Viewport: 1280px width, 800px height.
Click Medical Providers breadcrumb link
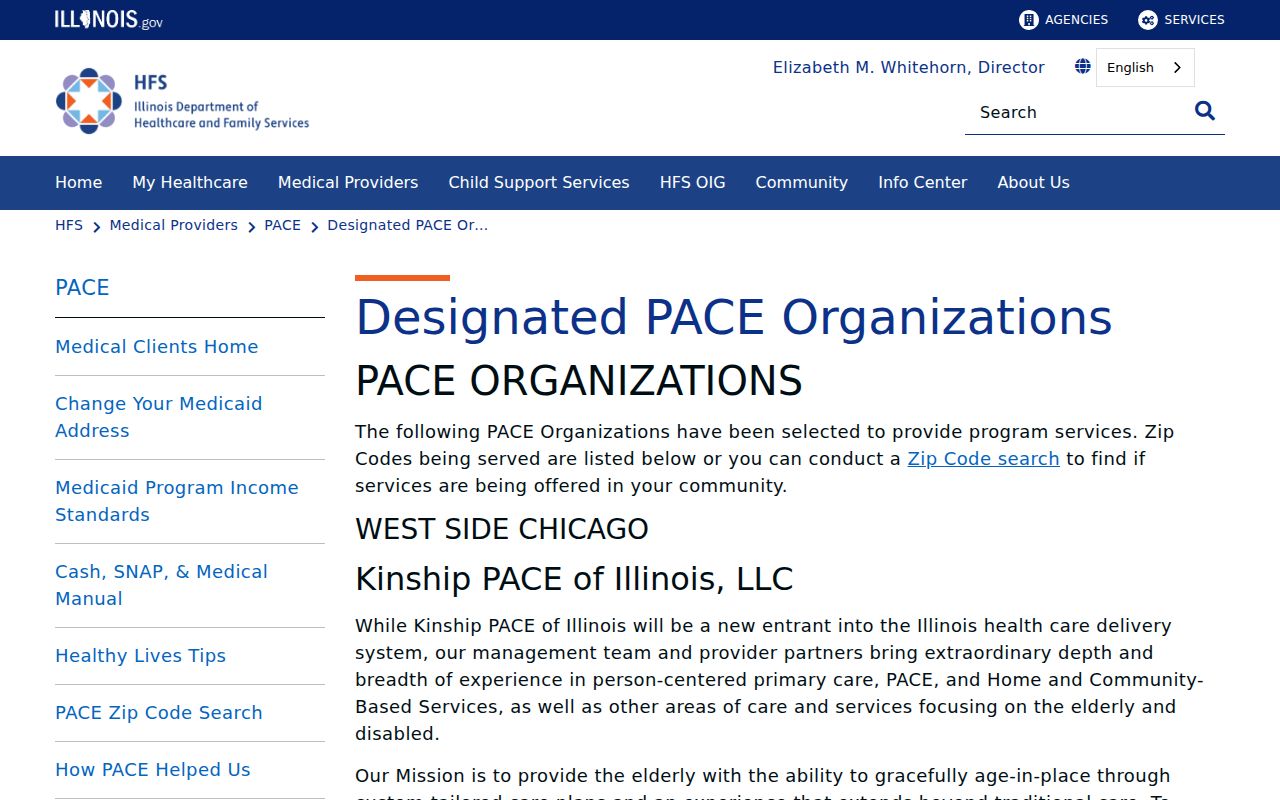pyautogui.click(x=174, y=225)
